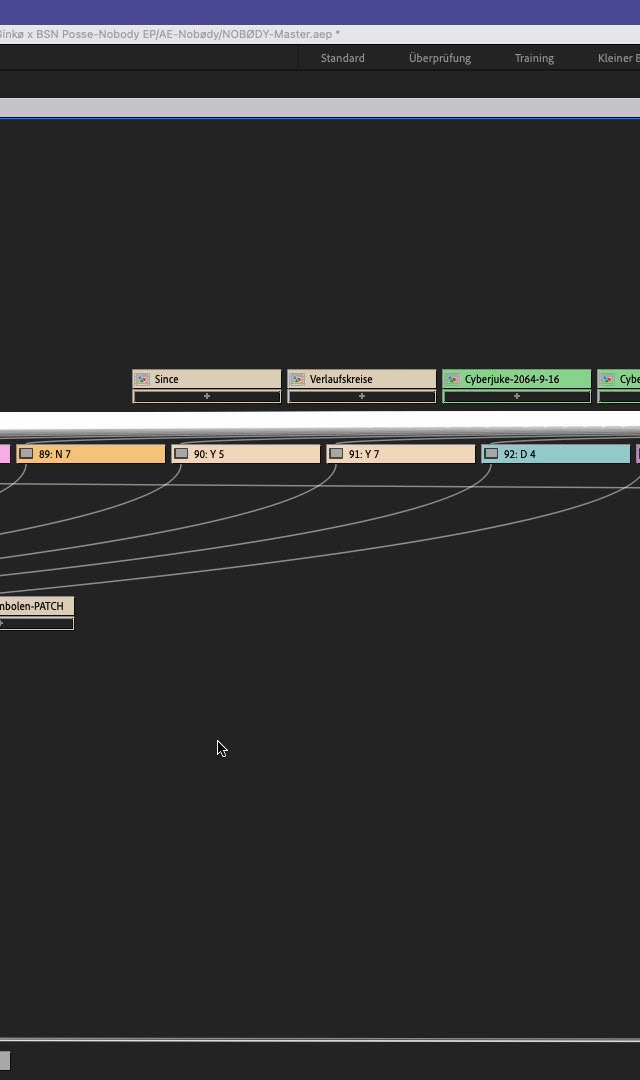This screenshot has width=640, height=1080.
Task: Switch to the Training workspace
Action: point(534,58)
